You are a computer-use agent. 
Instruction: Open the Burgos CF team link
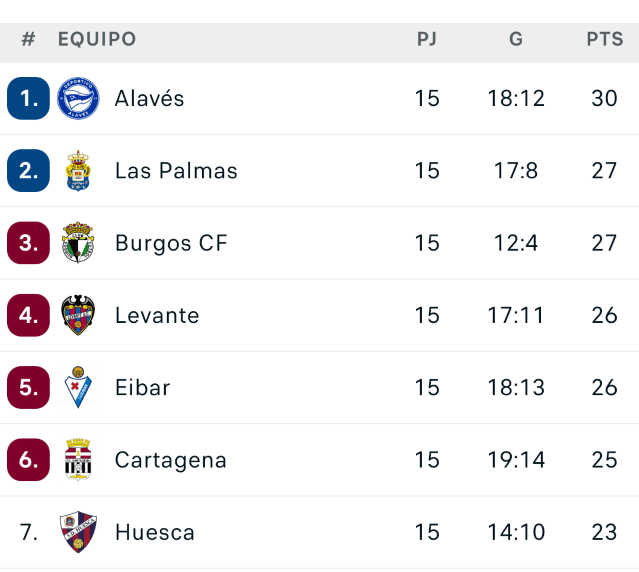click(171, 243)
